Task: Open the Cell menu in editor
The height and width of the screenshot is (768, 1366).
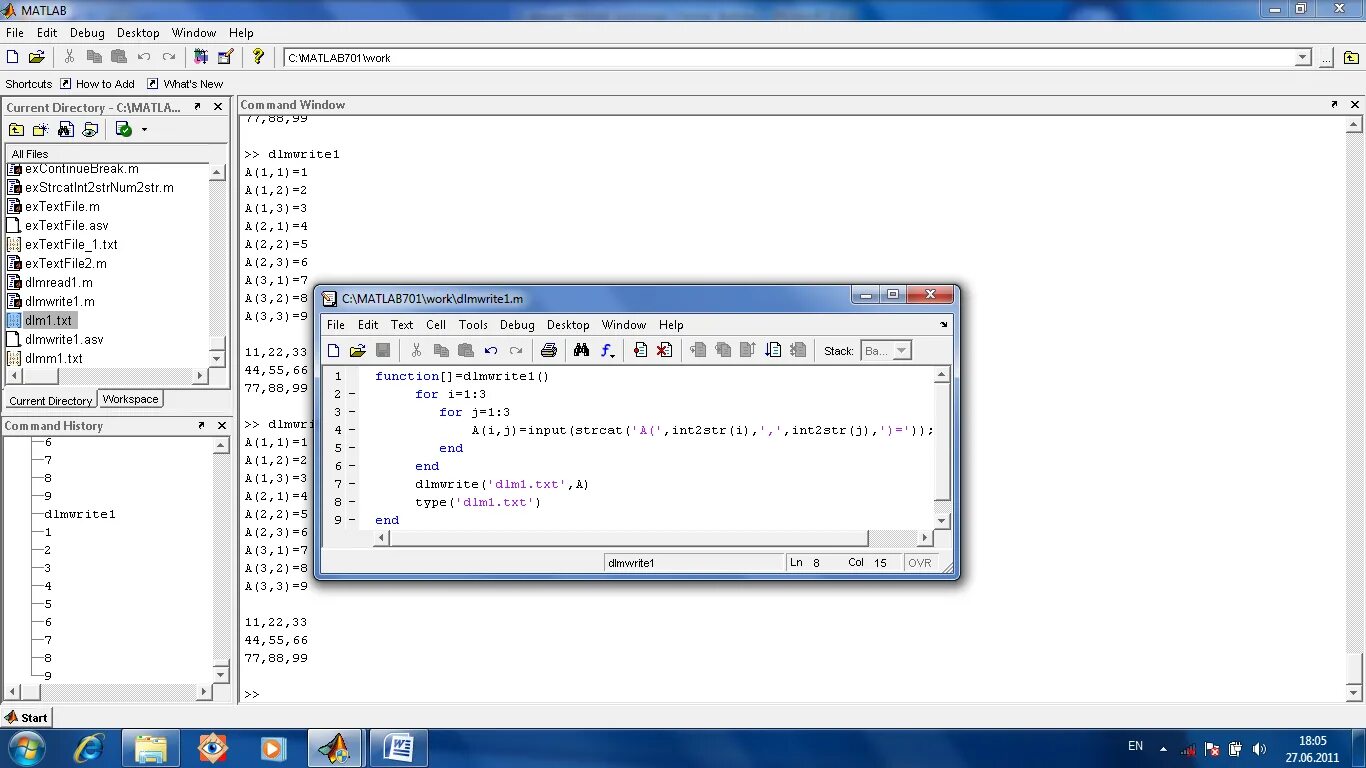Action: [x=436, y=325]
